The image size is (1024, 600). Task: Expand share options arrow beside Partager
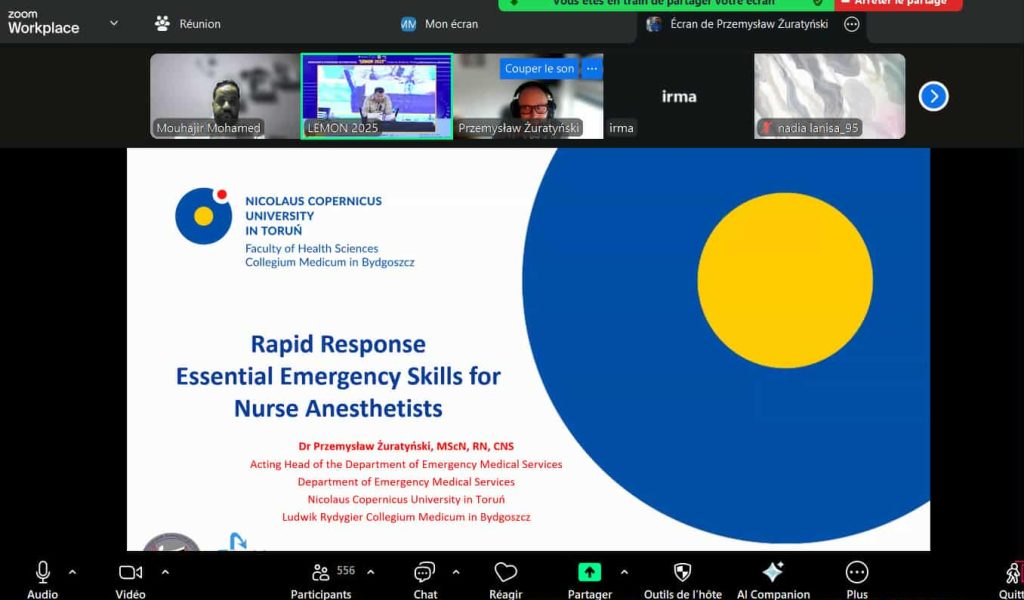coord(624,572)
